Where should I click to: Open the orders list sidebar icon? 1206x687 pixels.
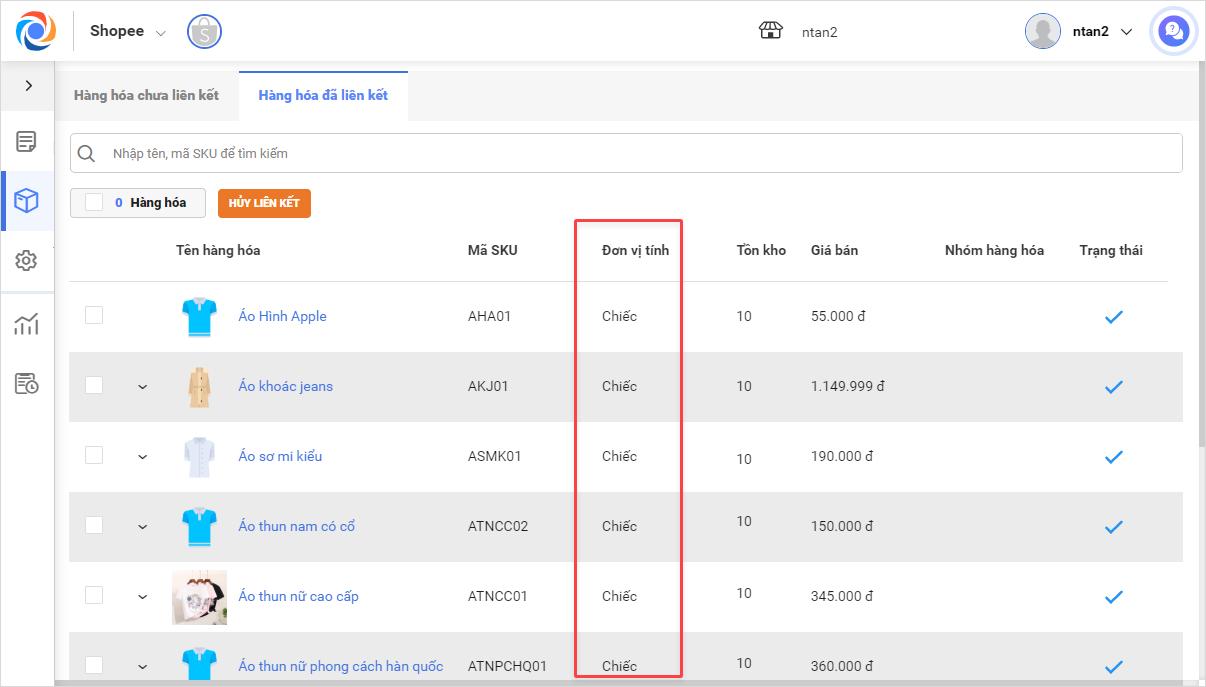pos(27,142)
